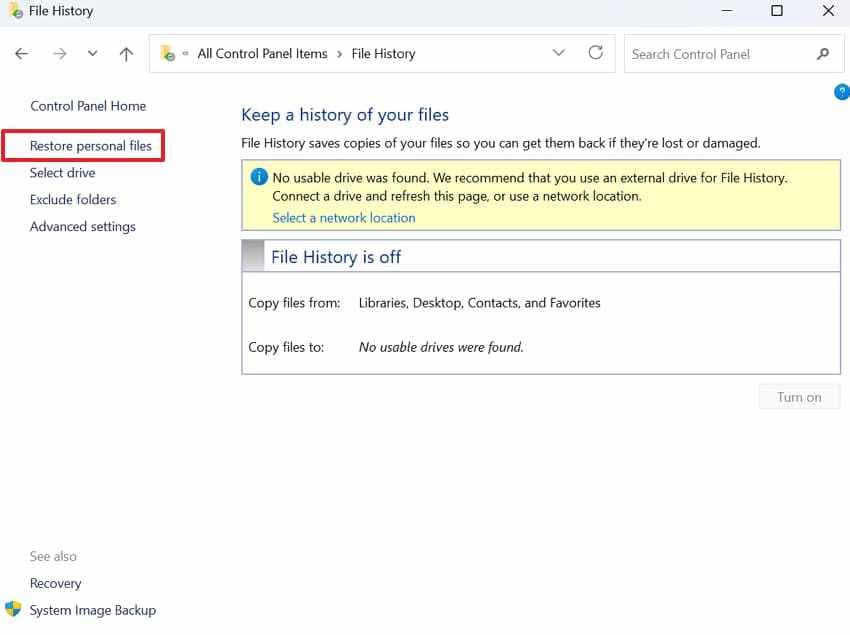850x635 pixels.
Task: Click 'Keep a history of your files' heading
Action: 345,115
